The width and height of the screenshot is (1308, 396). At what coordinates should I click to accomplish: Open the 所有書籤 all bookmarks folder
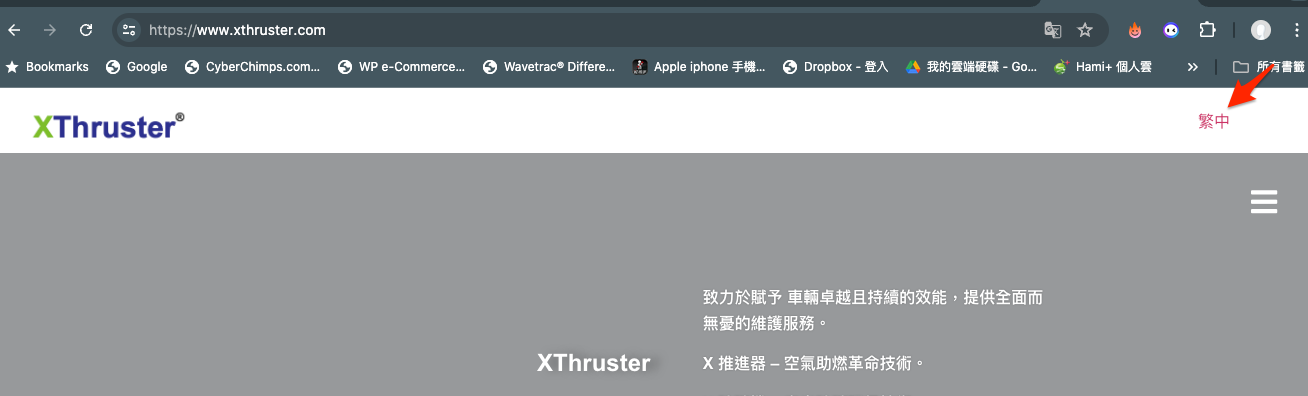[1269, 67]
